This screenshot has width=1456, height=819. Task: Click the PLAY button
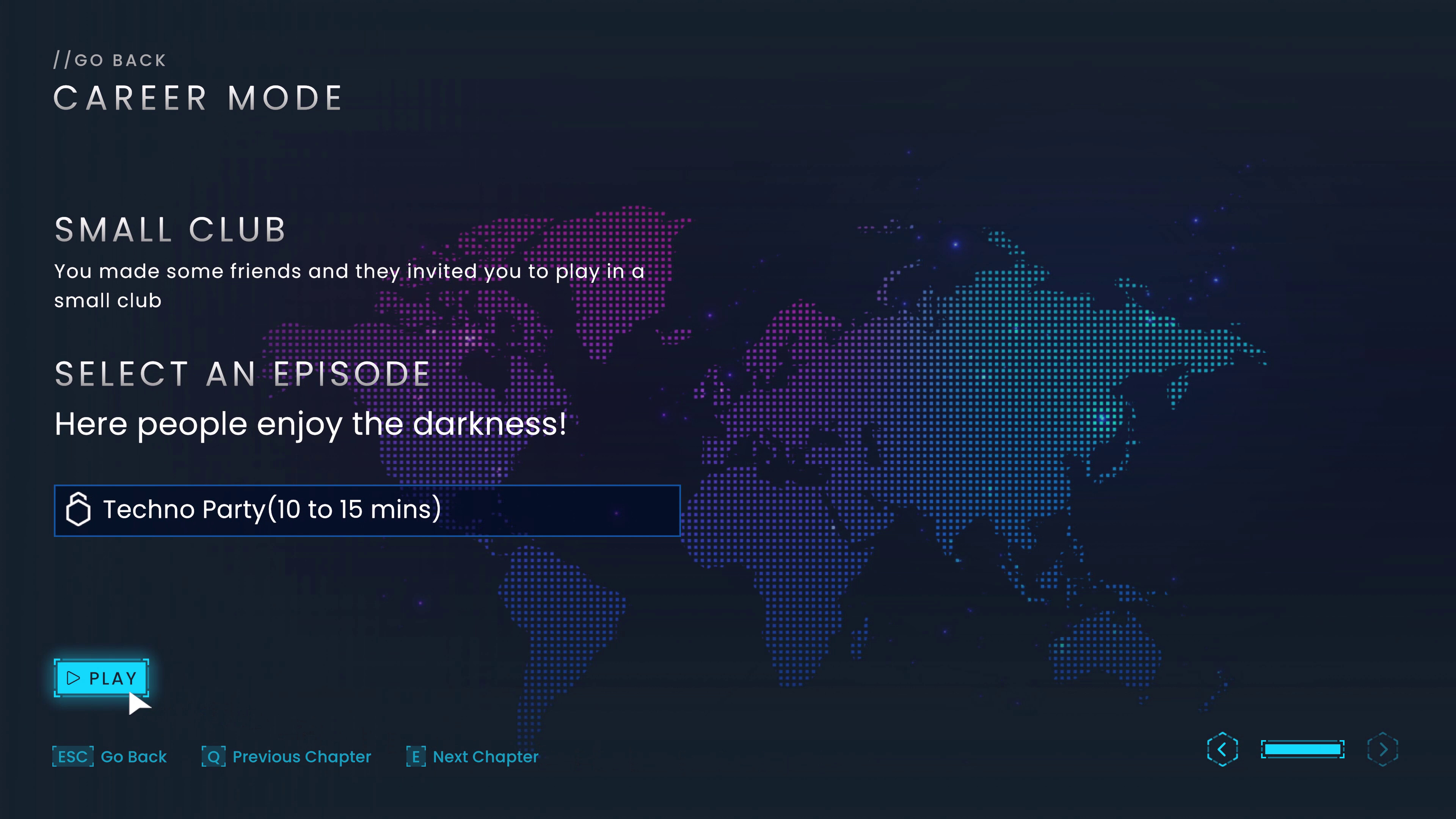pos(100,679)
